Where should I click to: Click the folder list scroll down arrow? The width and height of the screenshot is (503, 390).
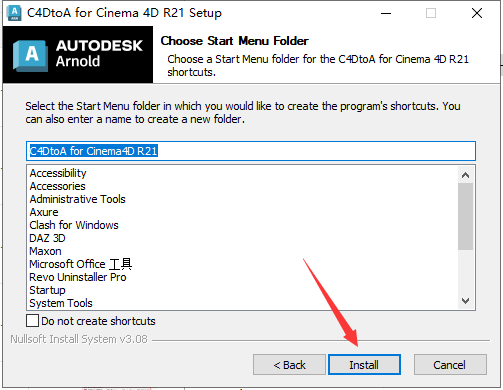pos(466,301)
